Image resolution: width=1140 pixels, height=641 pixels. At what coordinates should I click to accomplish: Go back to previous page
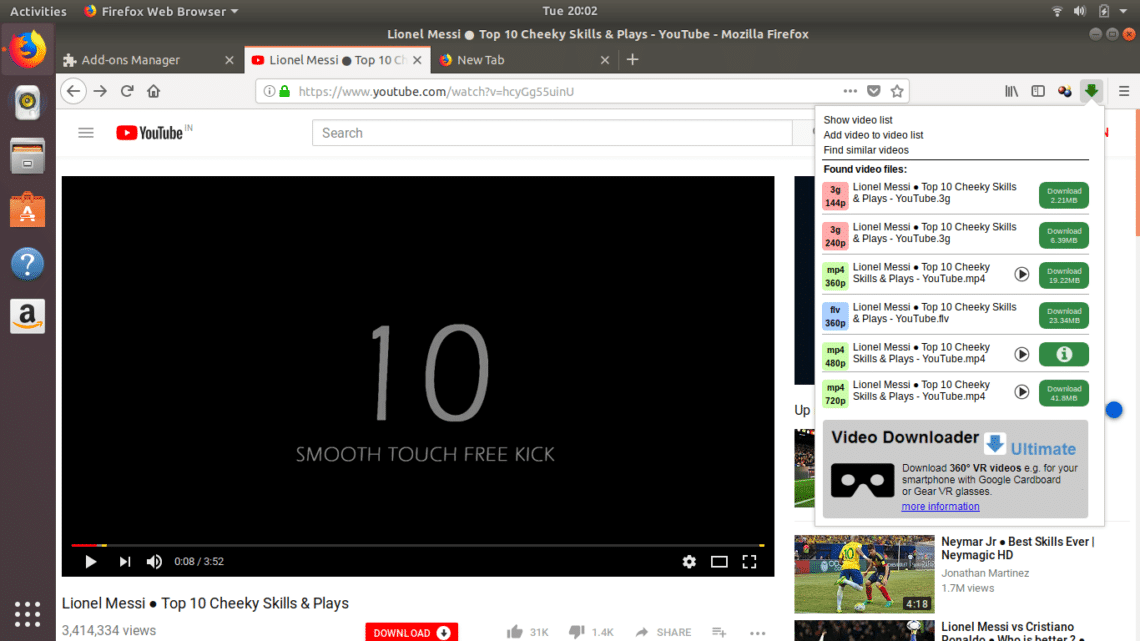[73, 91]
